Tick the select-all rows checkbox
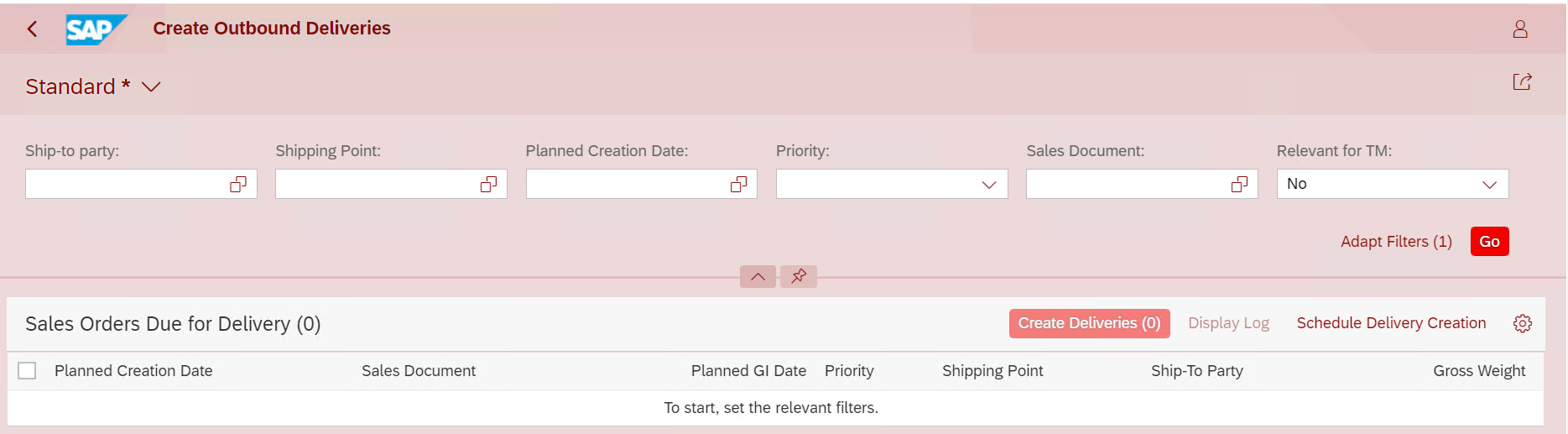Viewport: 1568px width, 434px height. click(27, 370)
